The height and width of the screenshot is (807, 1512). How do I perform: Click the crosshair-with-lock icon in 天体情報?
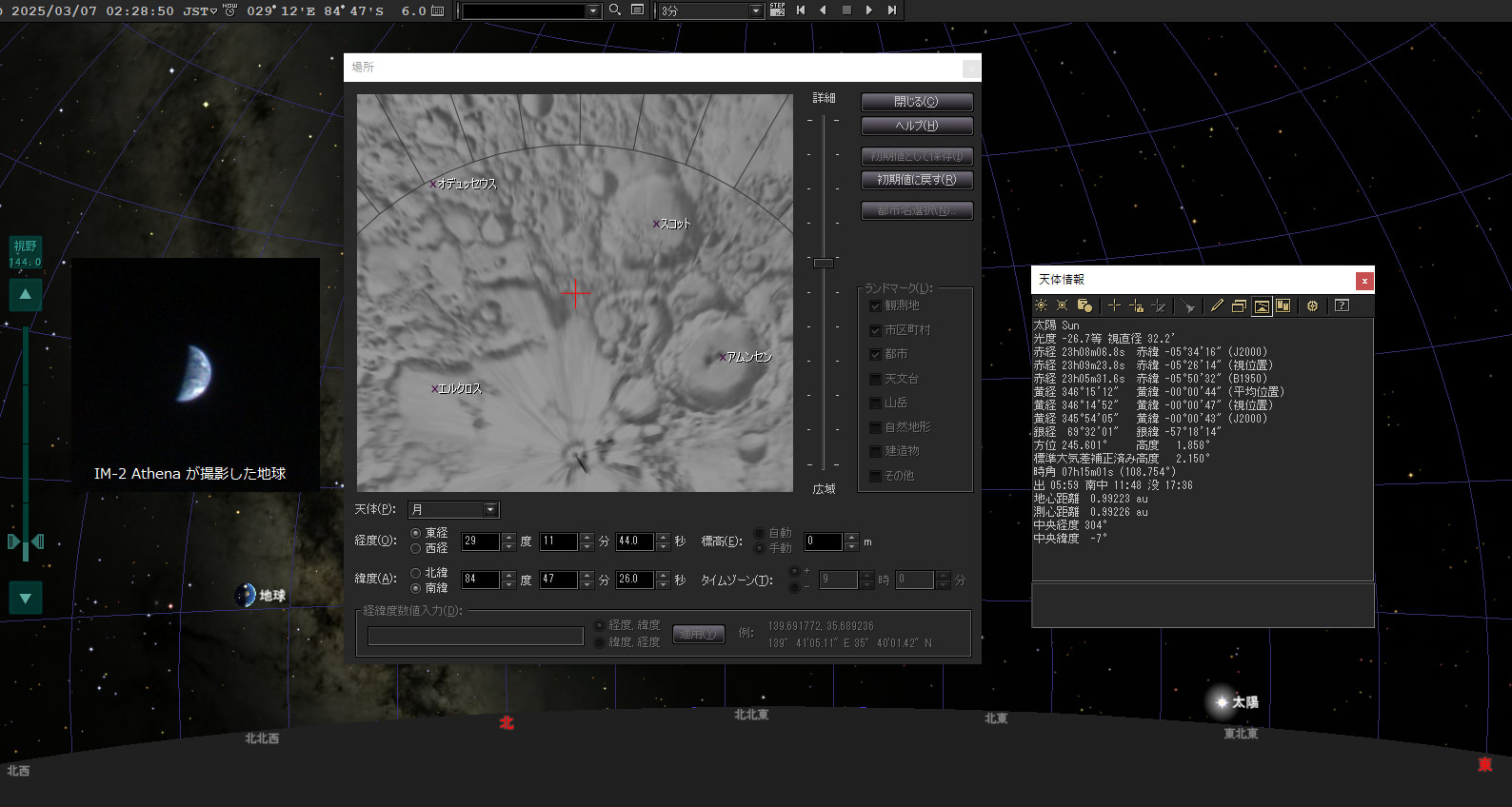click(x=1136, y=305)
